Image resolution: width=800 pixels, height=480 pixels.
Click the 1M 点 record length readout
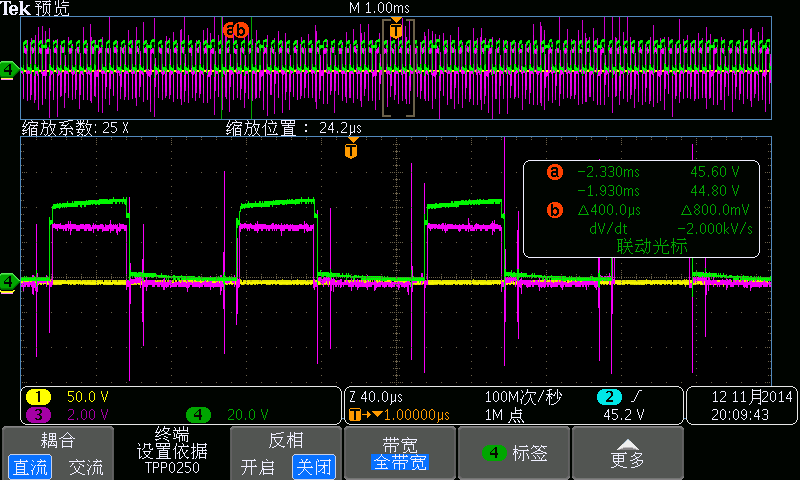click(504, 415)
